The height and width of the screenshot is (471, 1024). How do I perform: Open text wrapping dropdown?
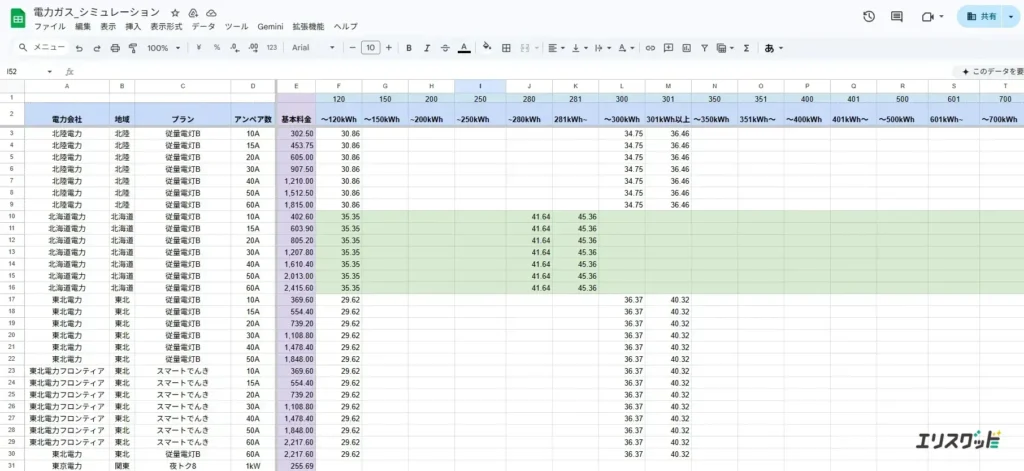603,48
